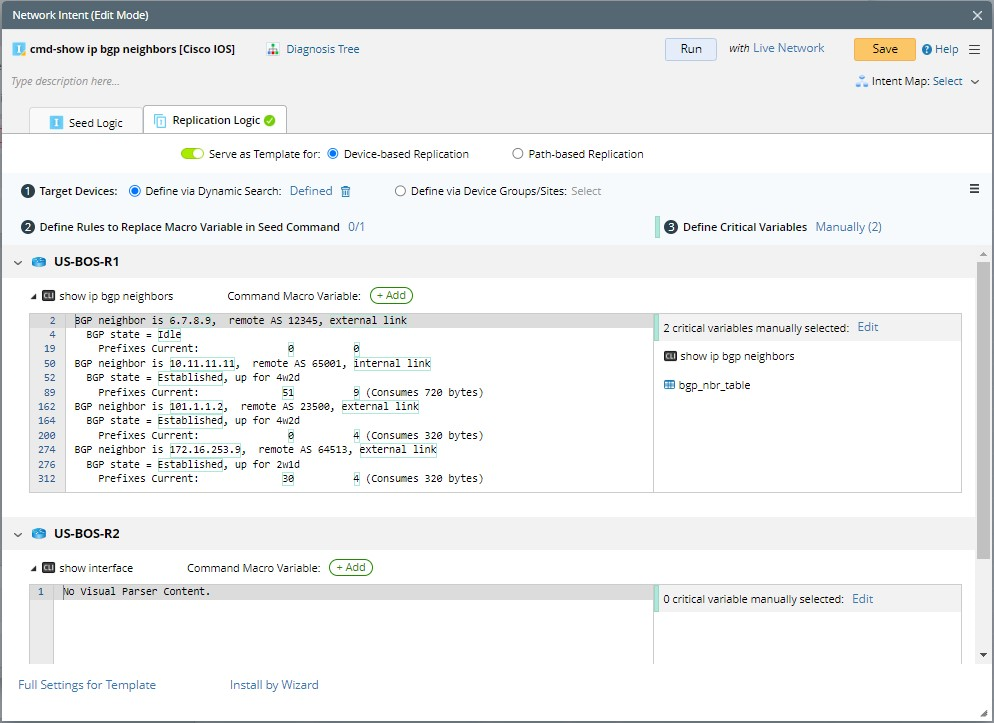Click the US-BOS-R1 router icon
This screenshot has width=994, height=723.
[39, 262]
